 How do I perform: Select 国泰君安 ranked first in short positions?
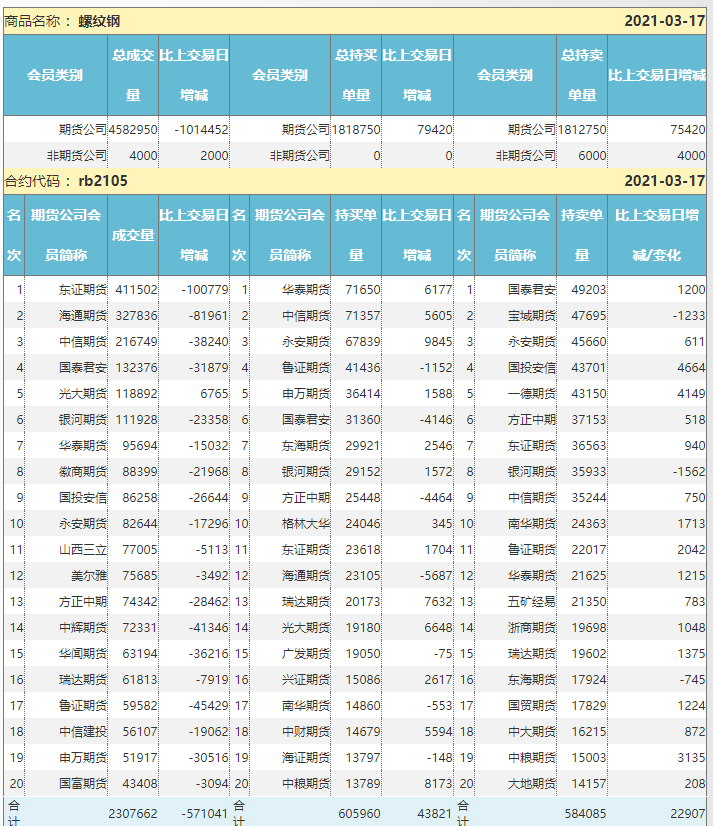coord(532,290)
